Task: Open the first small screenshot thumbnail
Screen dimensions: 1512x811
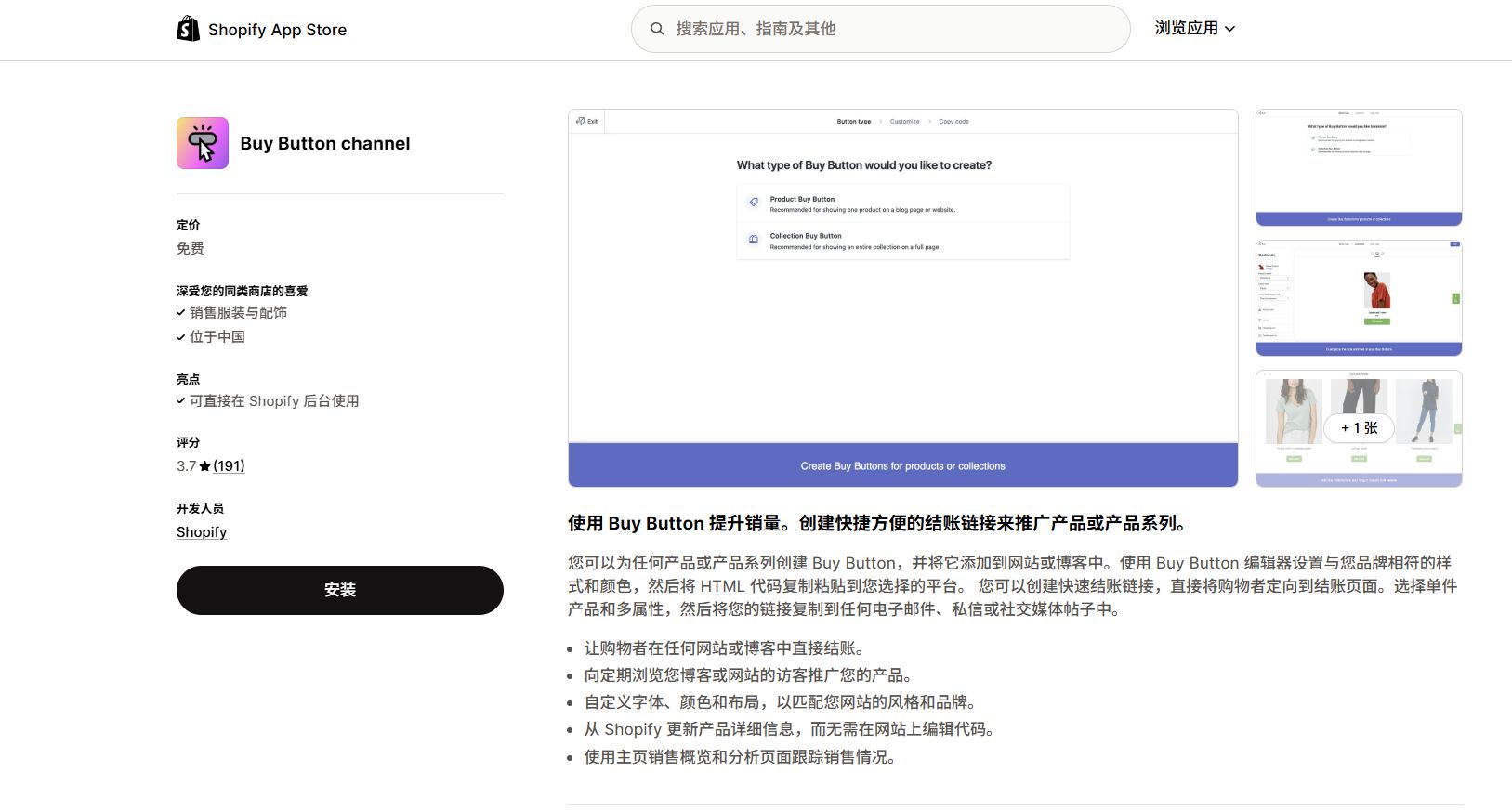Action: click(1359, 167)
